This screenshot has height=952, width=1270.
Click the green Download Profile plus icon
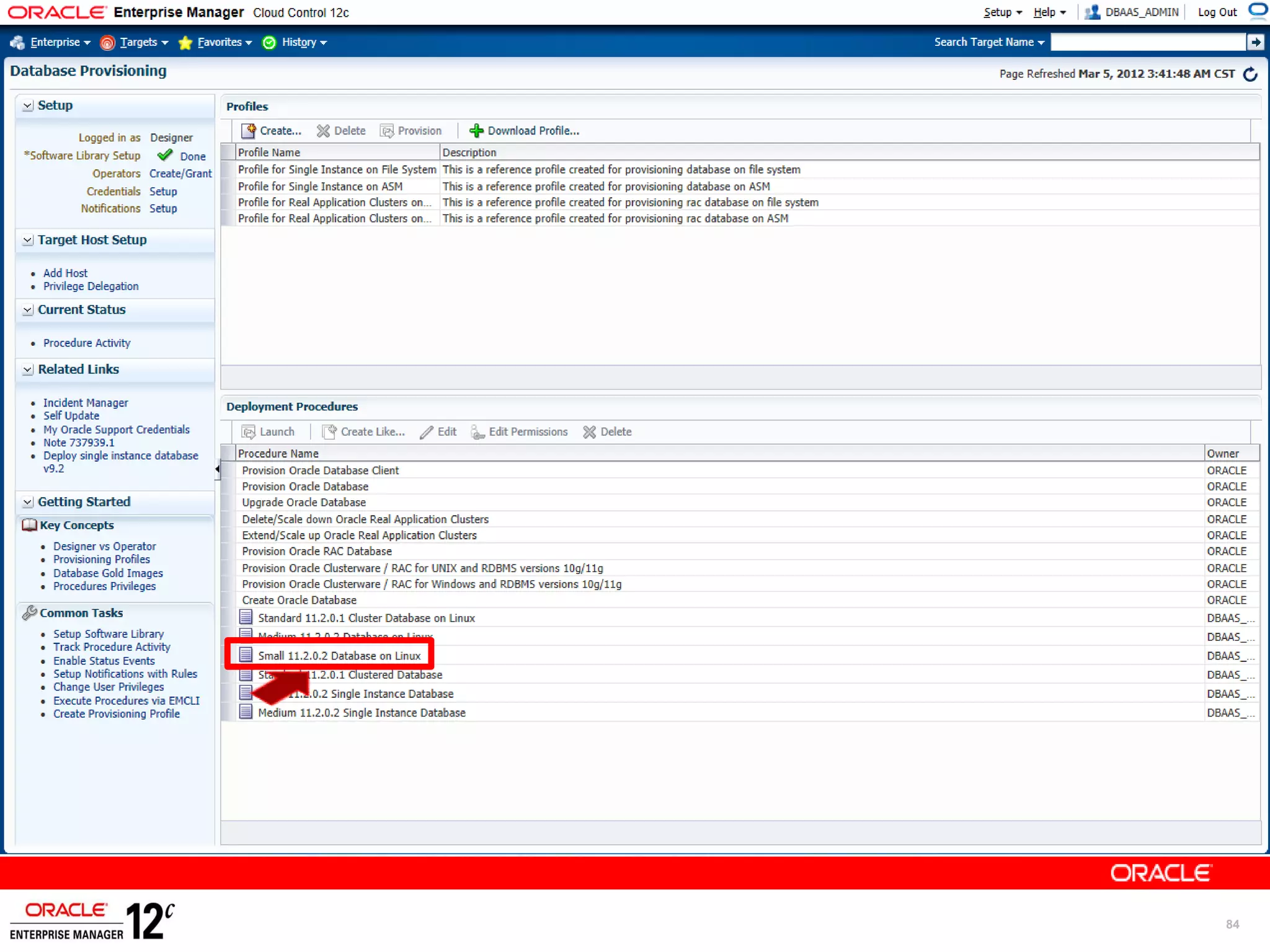[x=476, y=131]
